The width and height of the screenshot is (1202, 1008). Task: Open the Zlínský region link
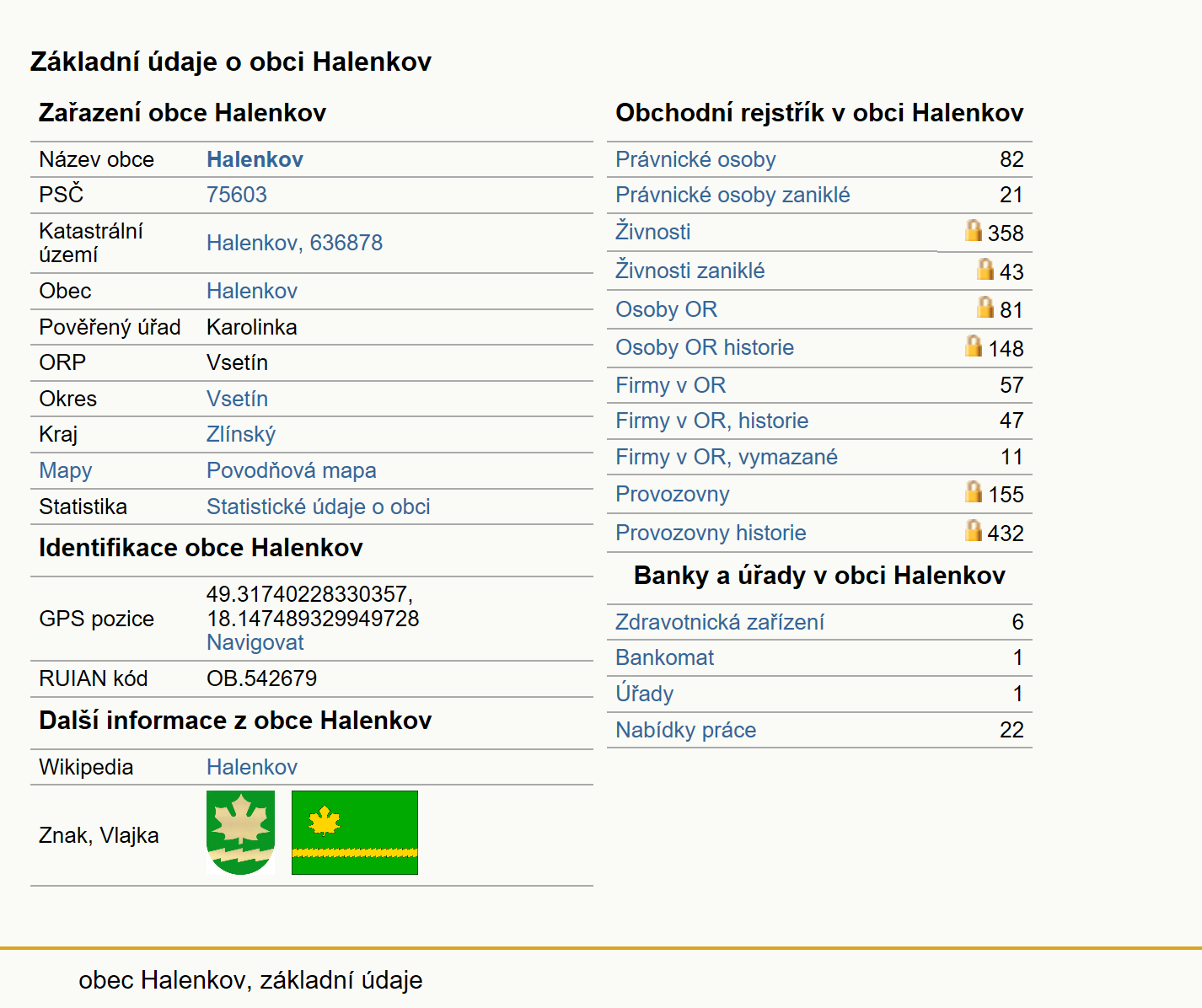pyautogui.click(x=241, y=434)
